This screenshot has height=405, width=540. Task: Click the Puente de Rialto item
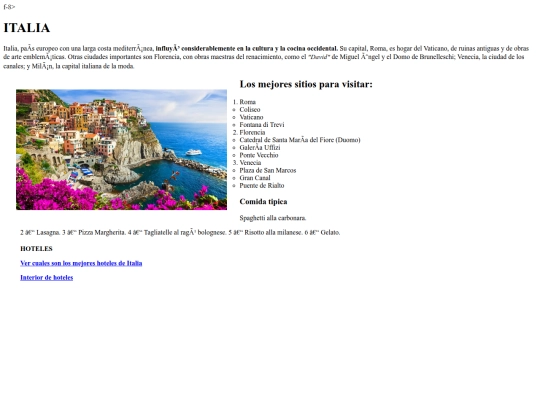[x=262, y=185]
